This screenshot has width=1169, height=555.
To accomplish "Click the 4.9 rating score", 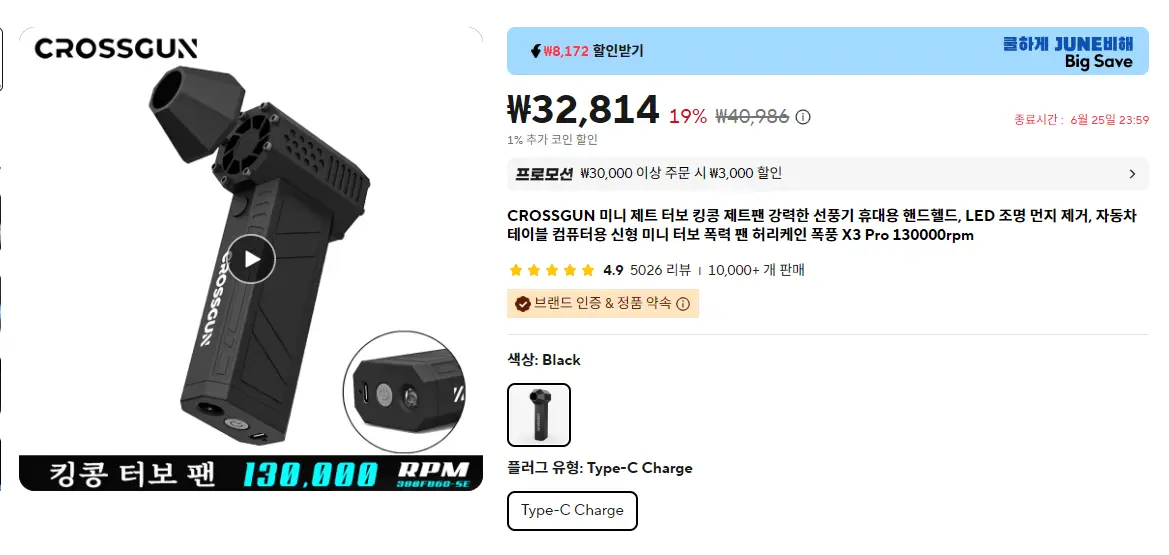I will pos(613,270).
